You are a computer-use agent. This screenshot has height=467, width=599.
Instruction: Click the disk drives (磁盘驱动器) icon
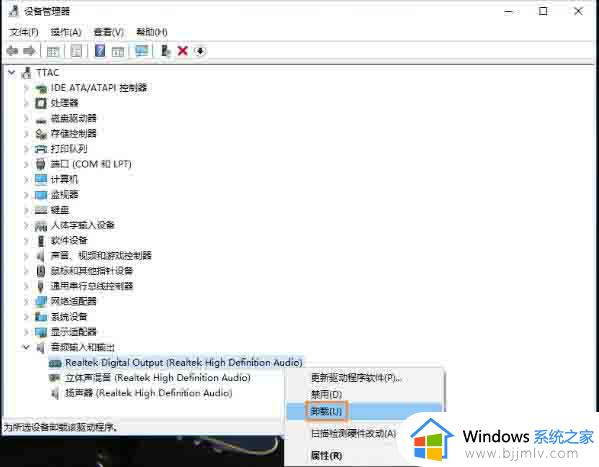click(40, 119)
